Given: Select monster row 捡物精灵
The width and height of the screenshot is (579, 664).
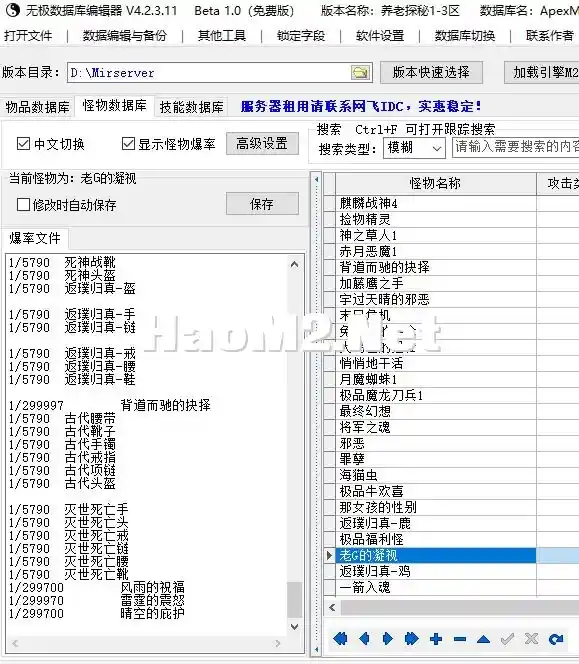Looking at the screenshot, I should [x=436, y=219].
